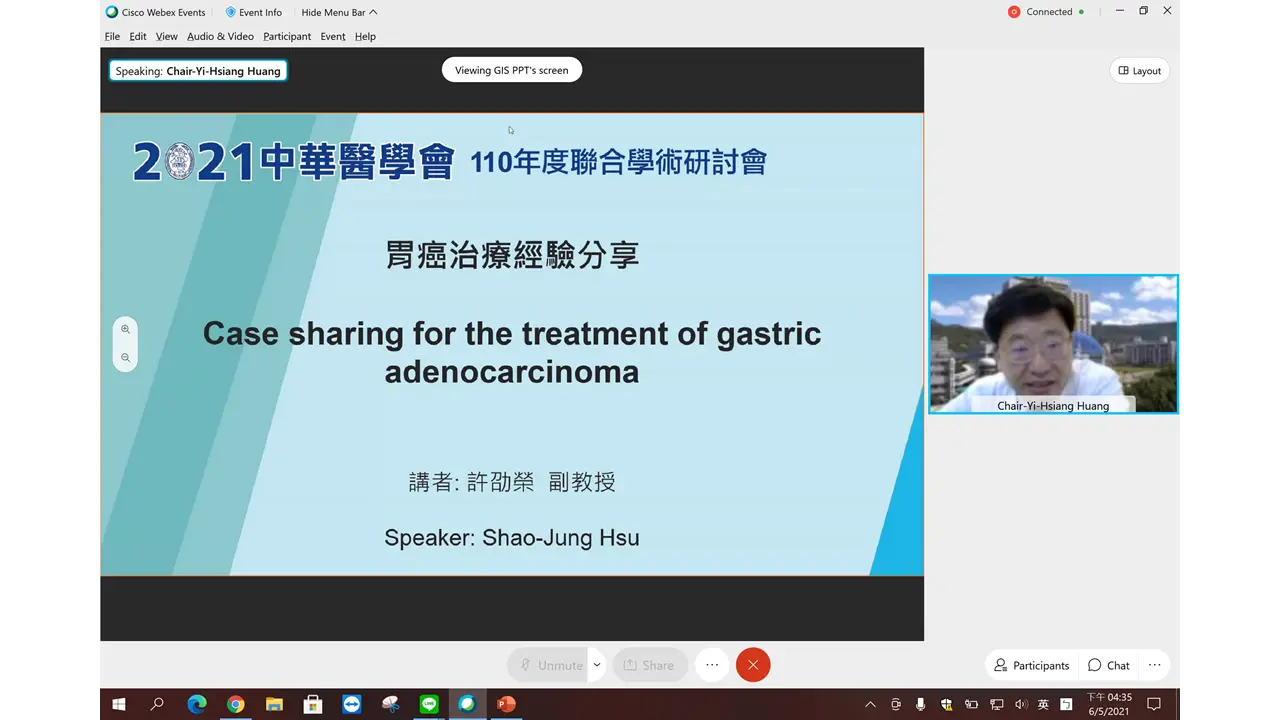Show the Participants panel
This screenshot has width=1280, height=720.
click(x=1031, y=665)
